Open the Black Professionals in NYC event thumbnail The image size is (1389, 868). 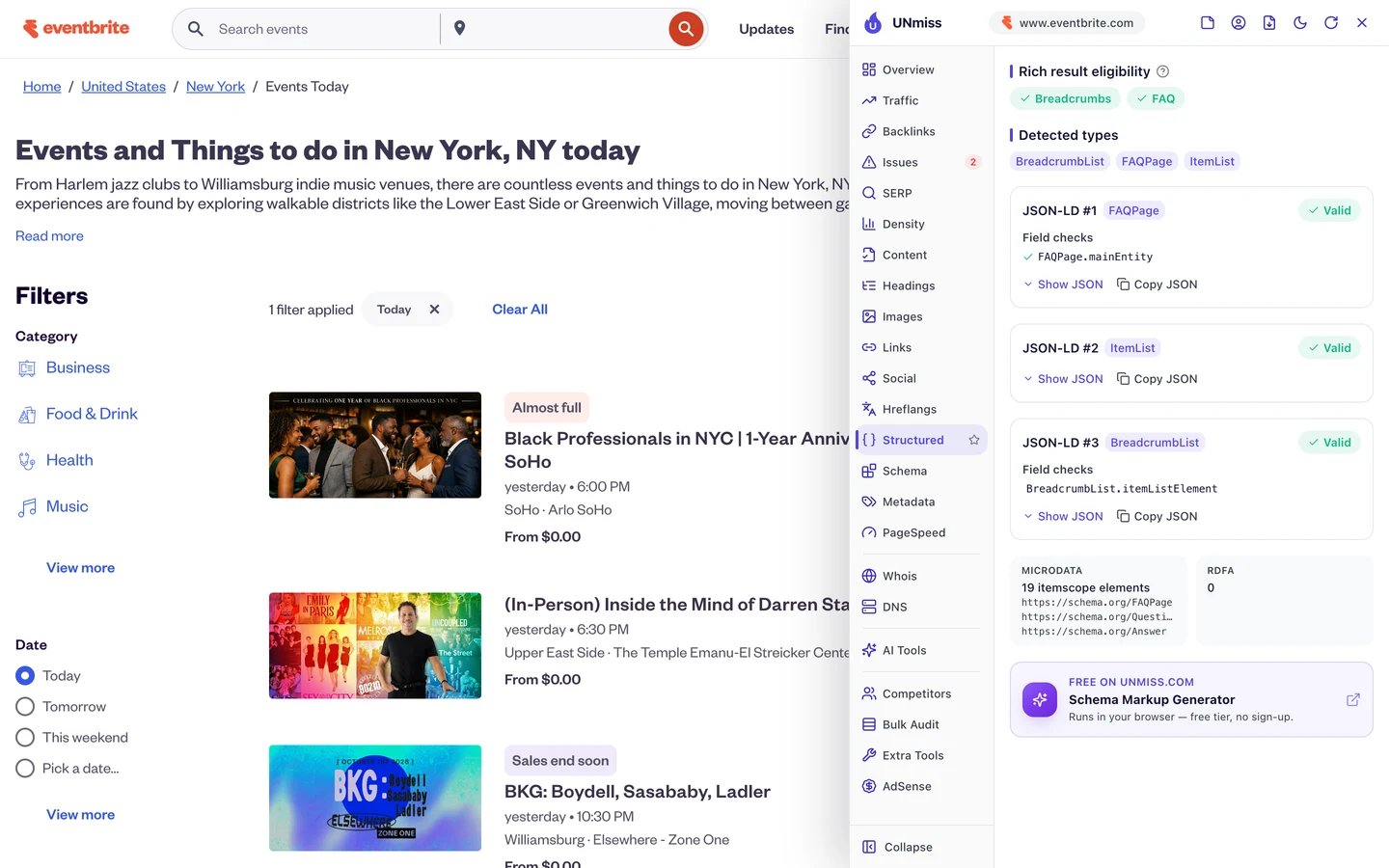(375, 445)
